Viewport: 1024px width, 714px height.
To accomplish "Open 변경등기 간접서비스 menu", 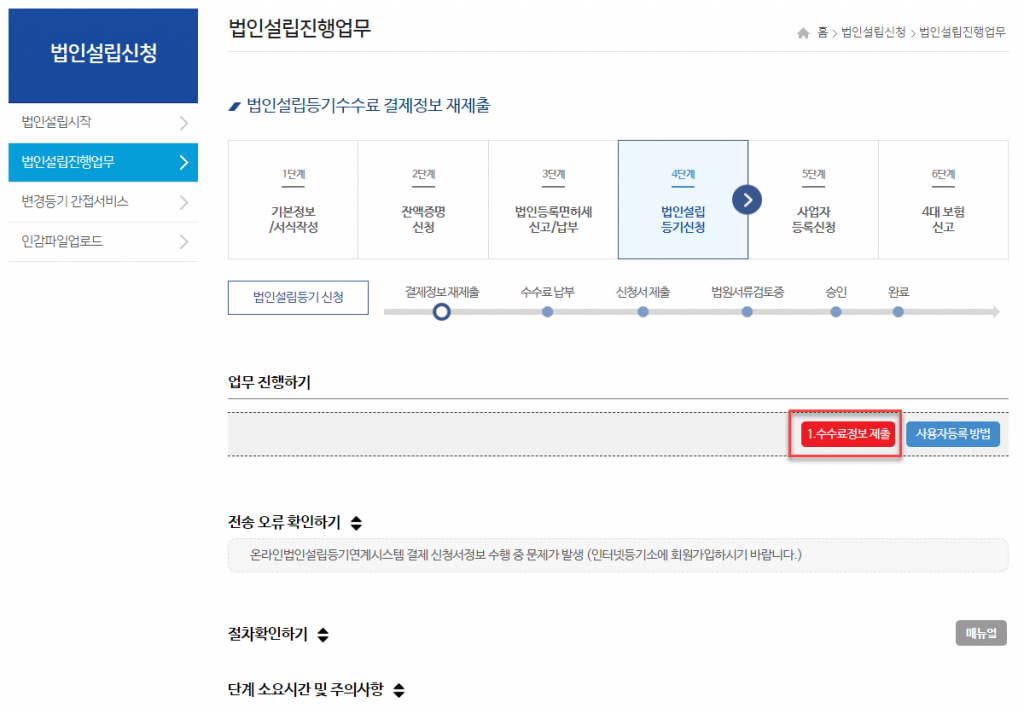I will 103,202.
